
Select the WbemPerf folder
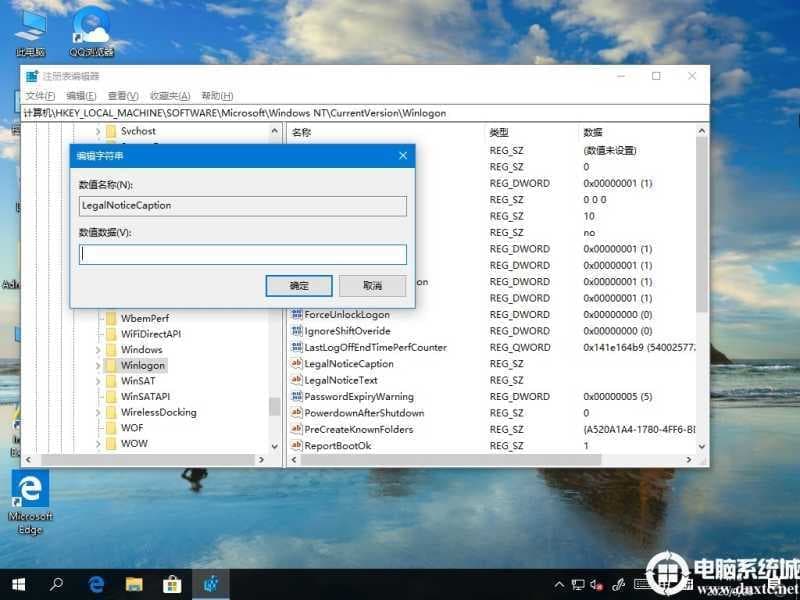click(144, 318)
